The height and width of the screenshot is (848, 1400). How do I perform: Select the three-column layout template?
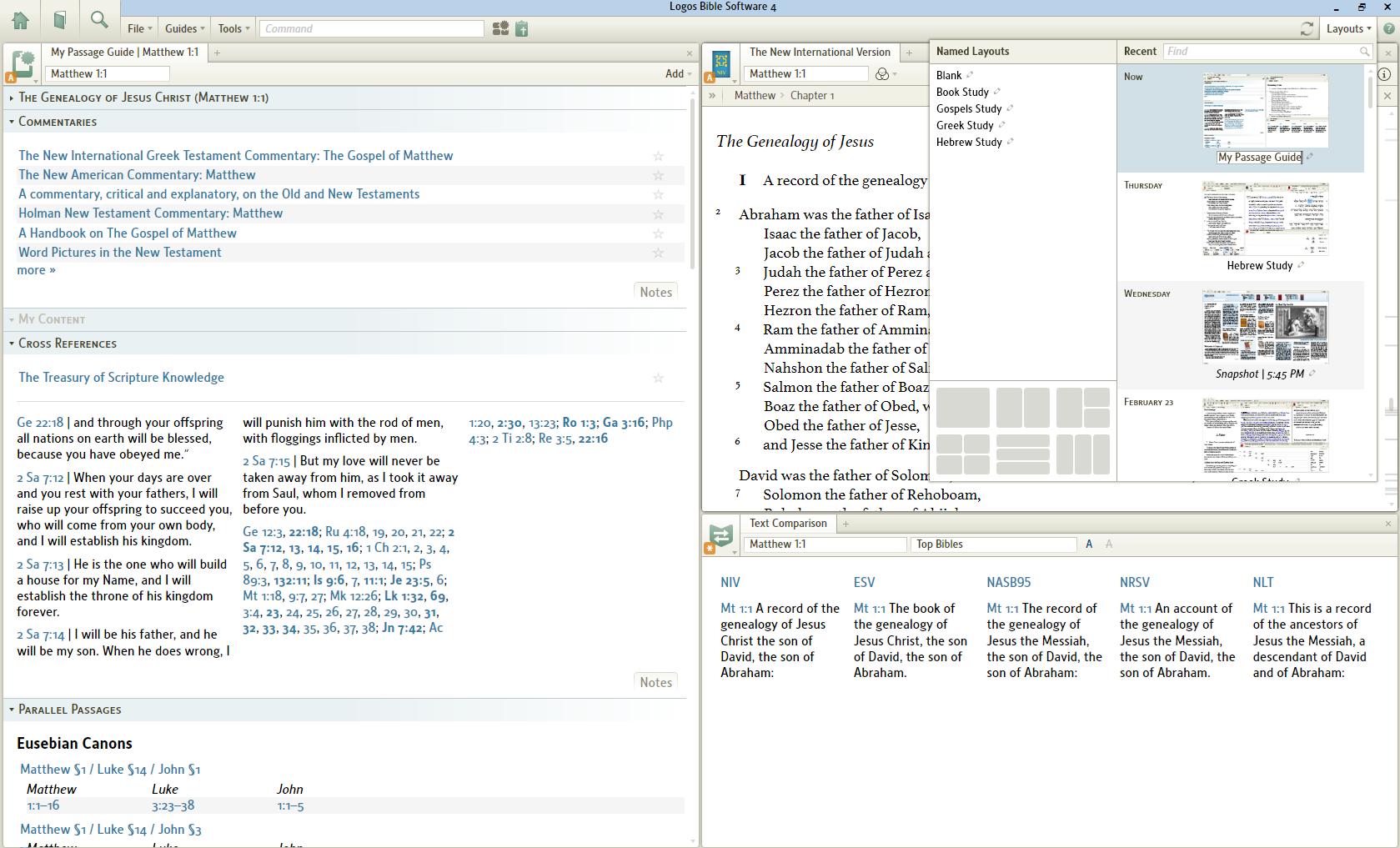click(x=1083, y=454)
